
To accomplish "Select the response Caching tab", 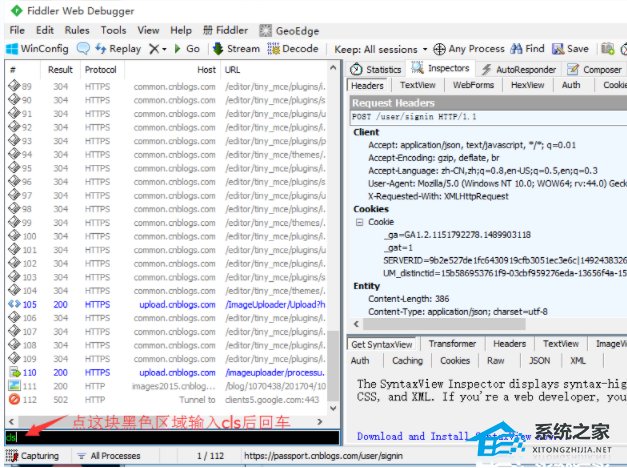I will [407, 361].
